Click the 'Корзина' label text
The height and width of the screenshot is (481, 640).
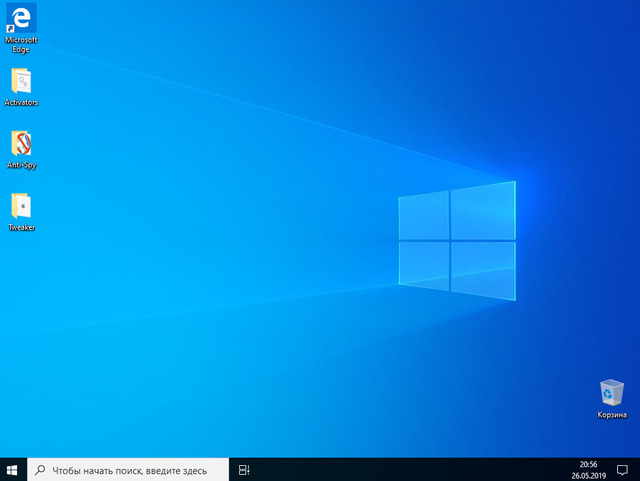coord(611,415)
